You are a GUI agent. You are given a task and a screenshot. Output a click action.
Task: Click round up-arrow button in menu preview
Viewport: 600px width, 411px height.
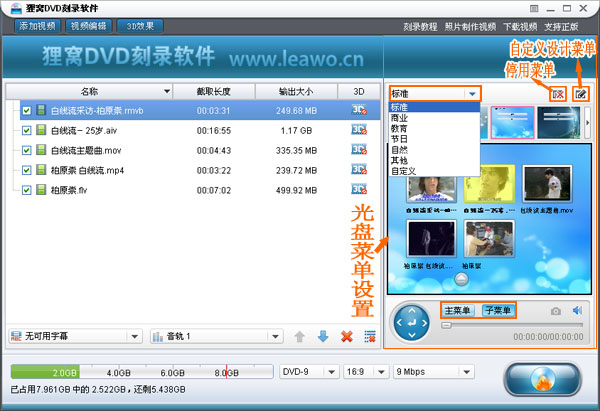pos(461,279)
